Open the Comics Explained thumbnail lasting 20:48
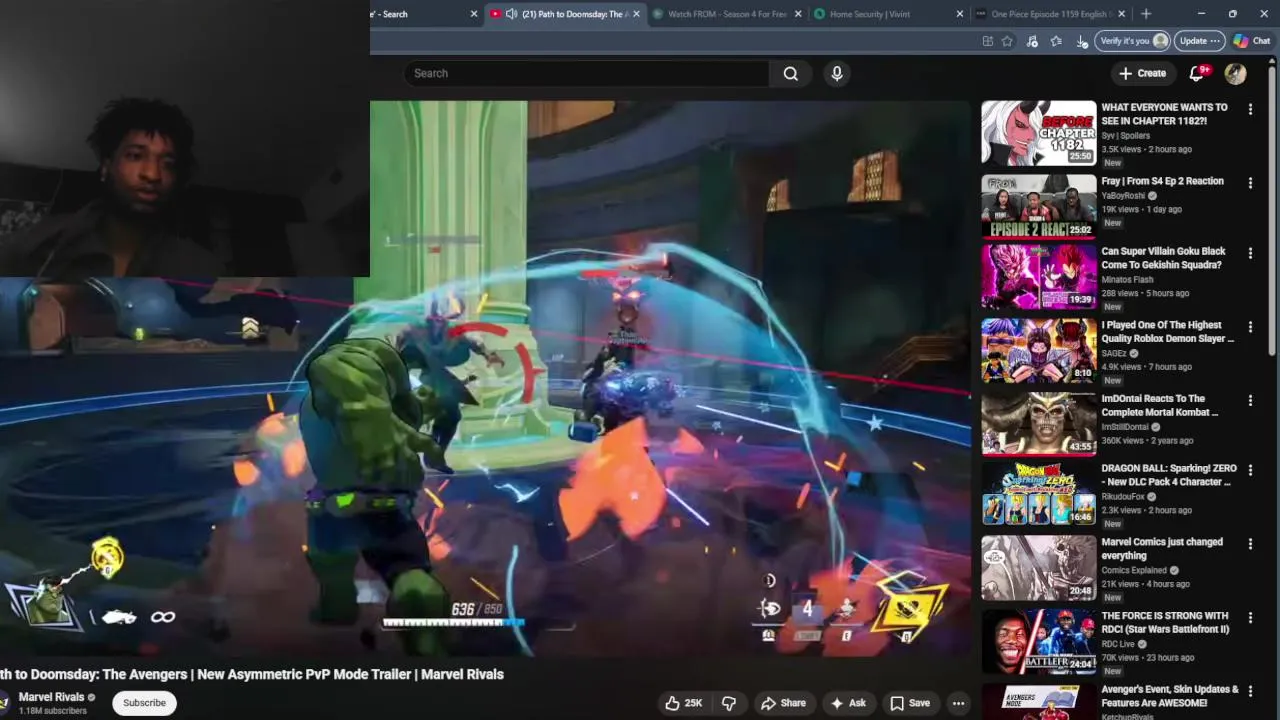Screen dimensions: 1280x720 (x=1038, y=568)
